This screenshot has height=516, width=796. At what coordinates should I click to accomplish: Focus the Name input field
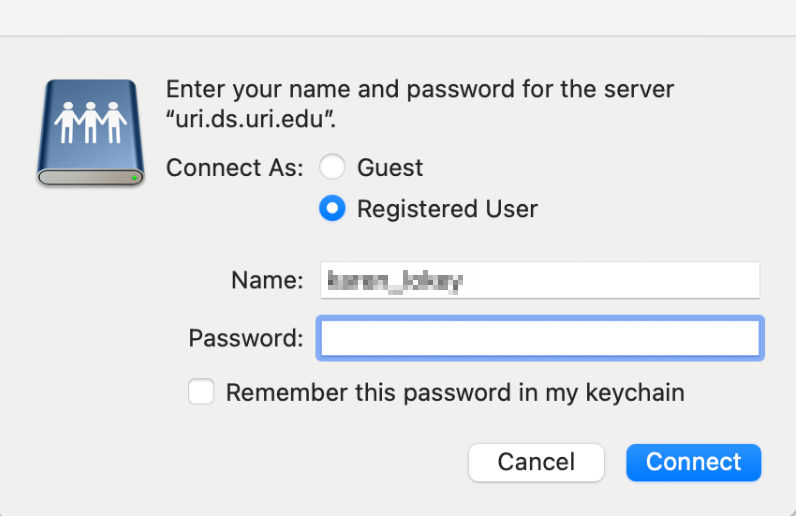[x=540, y=280]
